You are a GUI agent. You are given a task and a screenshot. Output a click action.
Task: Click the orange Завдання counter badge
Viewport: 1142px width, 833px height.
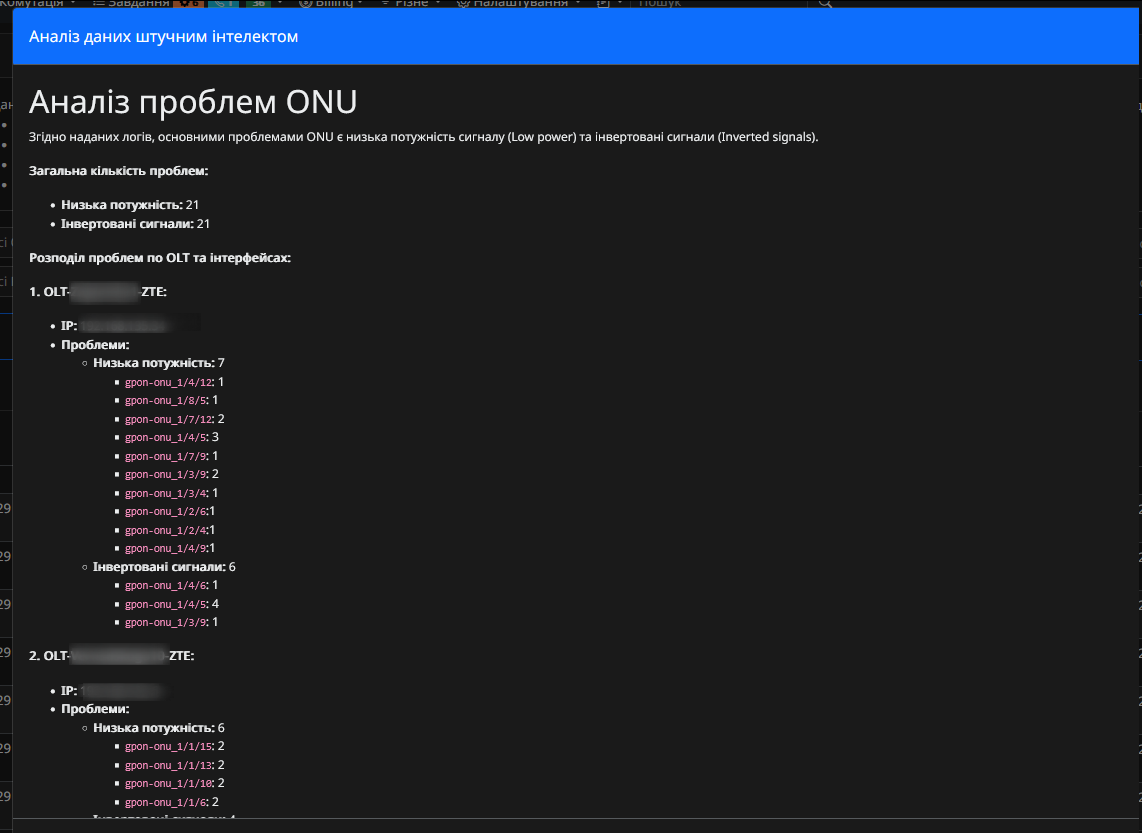[x=188, y=4]
